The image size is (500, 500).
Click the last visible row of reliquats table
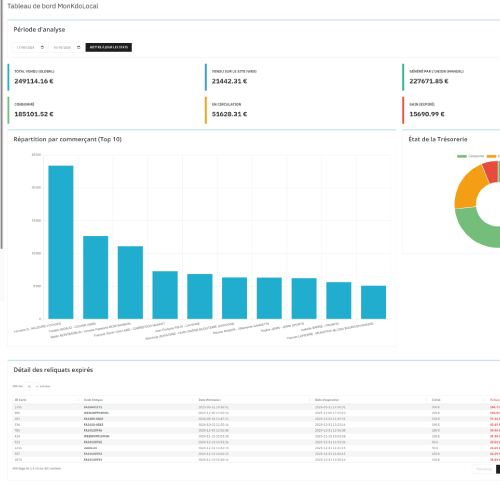pyautogui.click(x=257, y=460)
